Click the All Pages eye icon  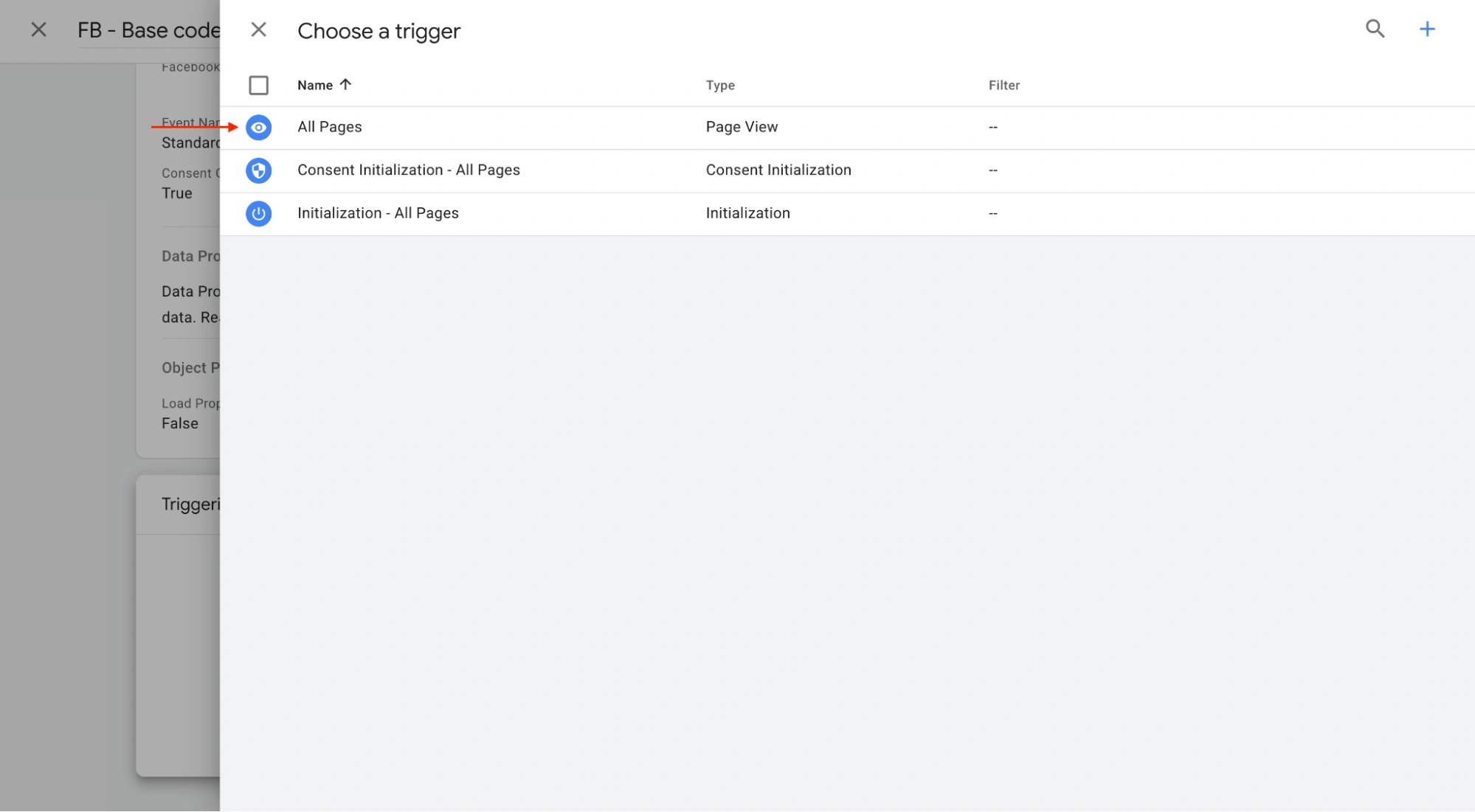pyautogui.click(x=258, y=128)
